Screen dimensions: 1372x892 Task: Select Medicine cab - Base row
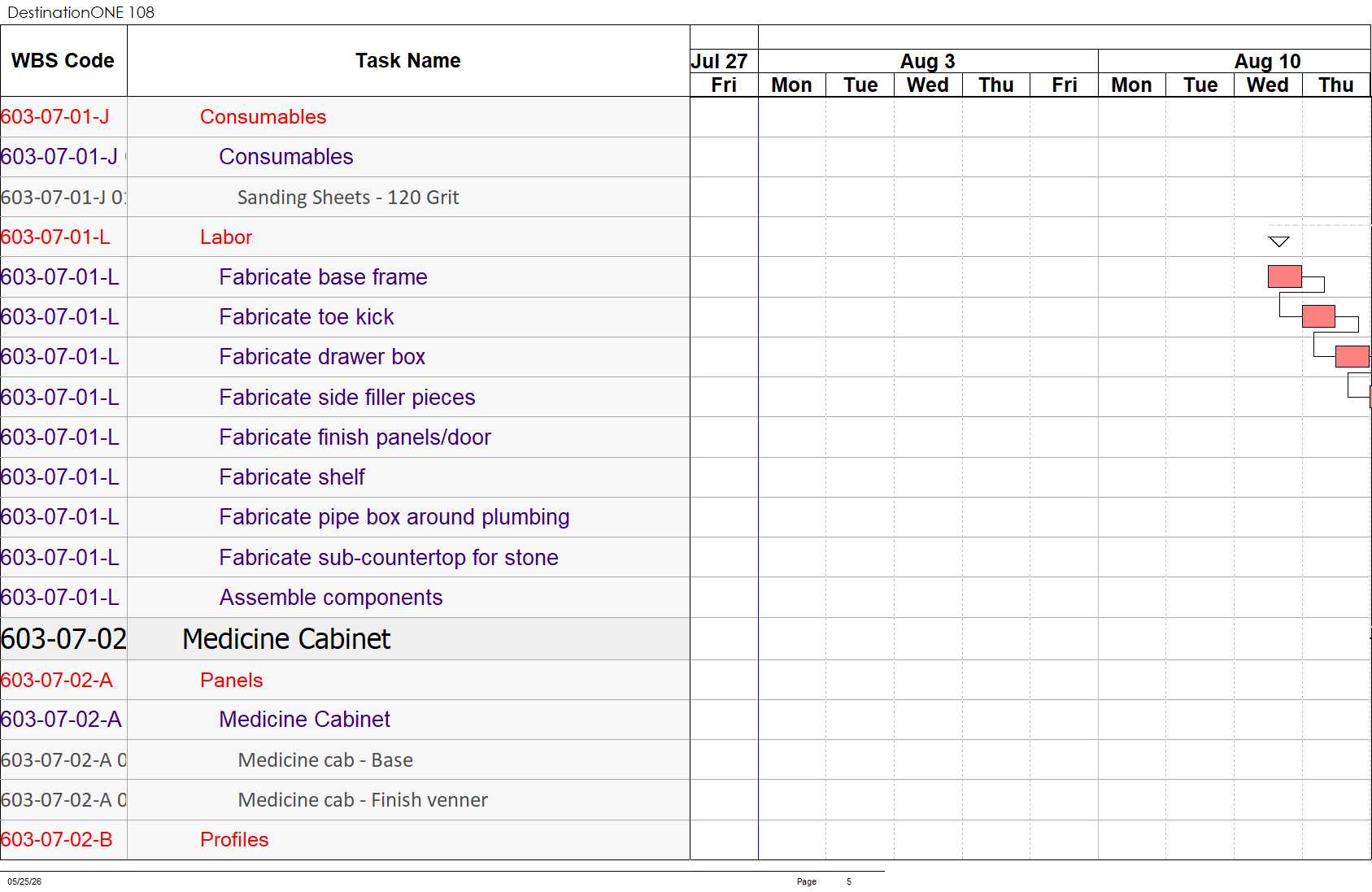345,760
